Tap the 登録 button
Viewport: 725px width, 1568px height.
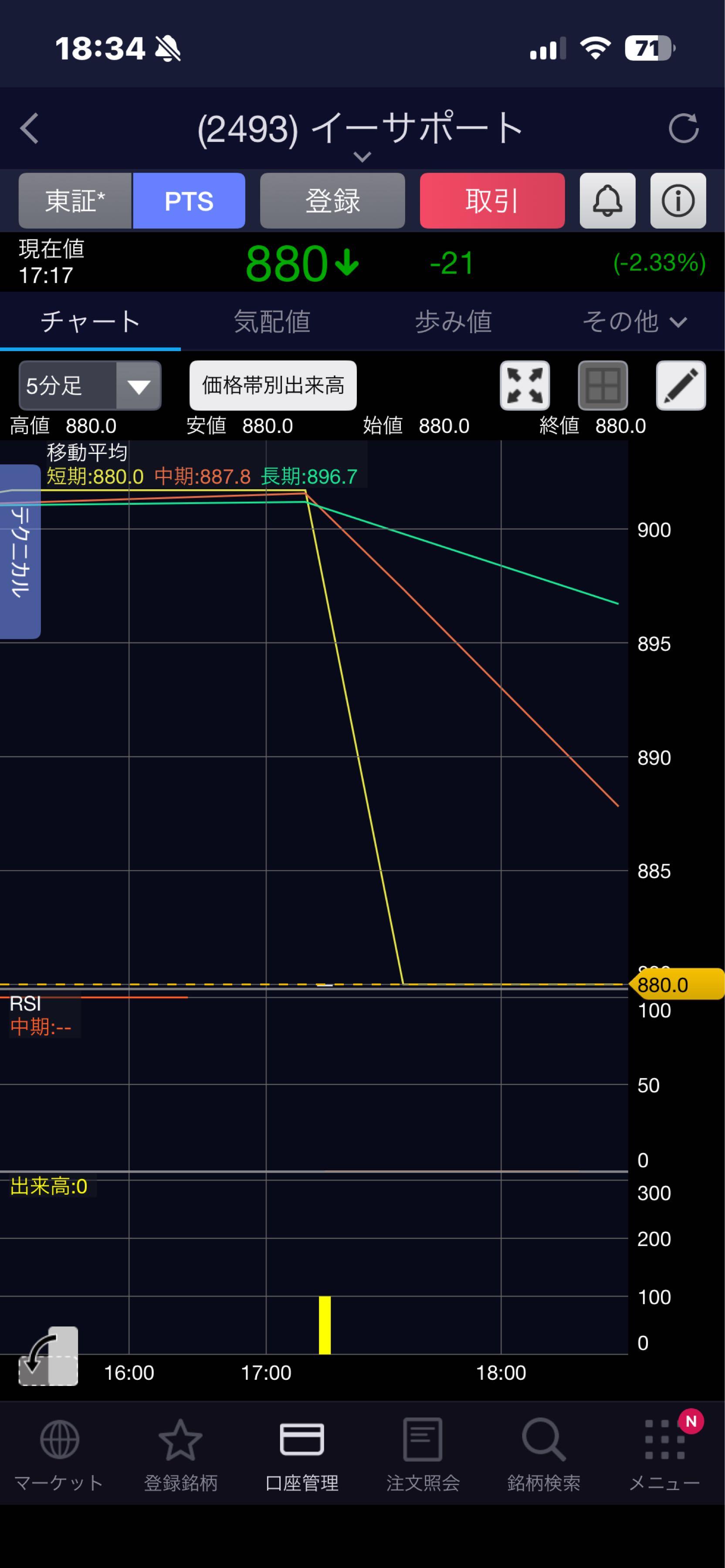[x=332, y=201]
